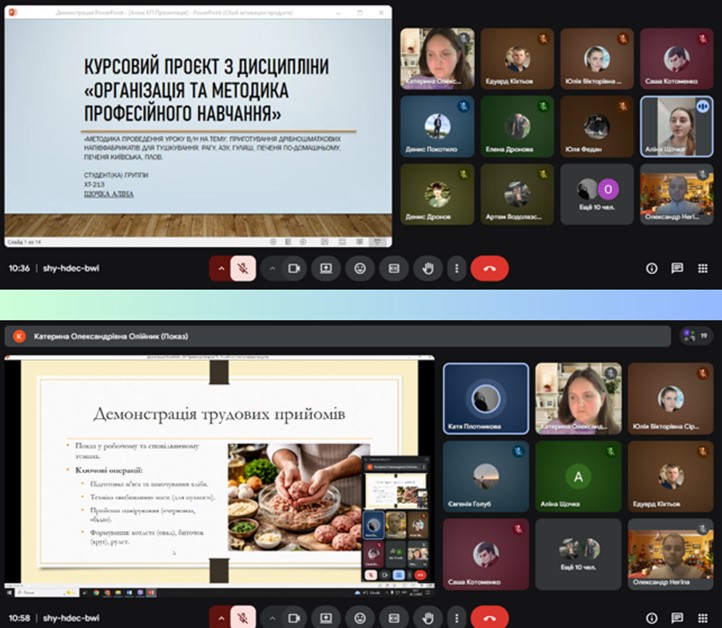Select Катя Плотникова's highlighted video tile
Image resolution: width=722 pixels, height=628 pixels.
click(x=485, y=398)
